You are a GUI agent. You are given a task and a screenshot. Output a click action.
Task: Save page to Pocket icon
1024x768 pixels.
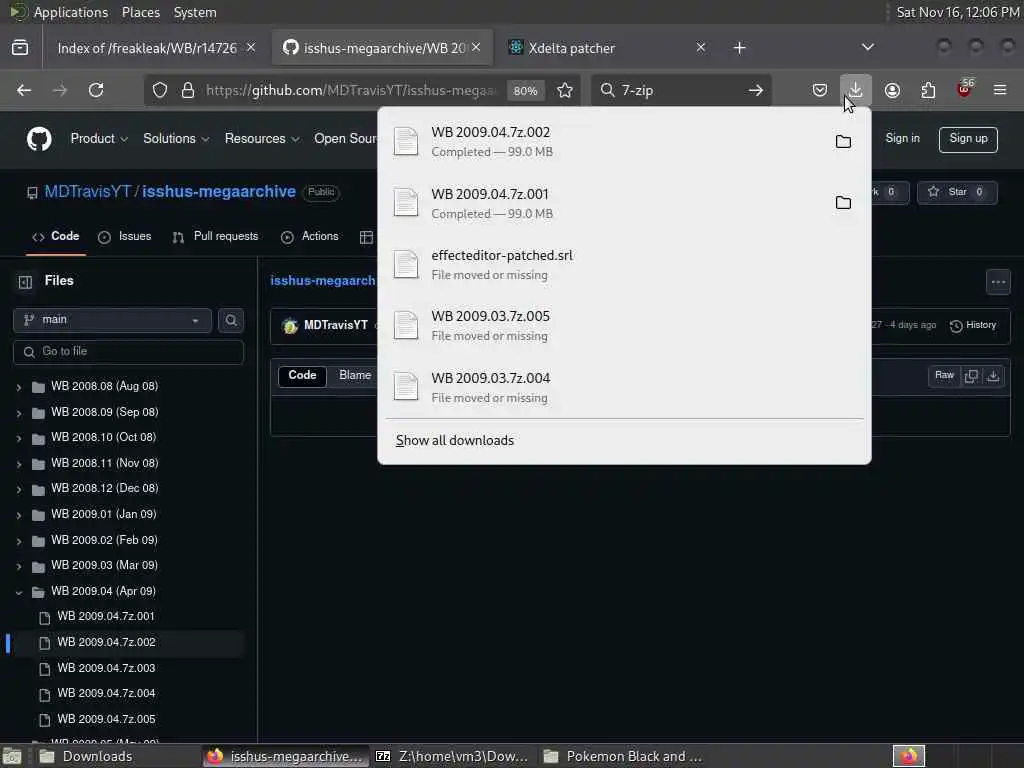(x=820, y=90)
